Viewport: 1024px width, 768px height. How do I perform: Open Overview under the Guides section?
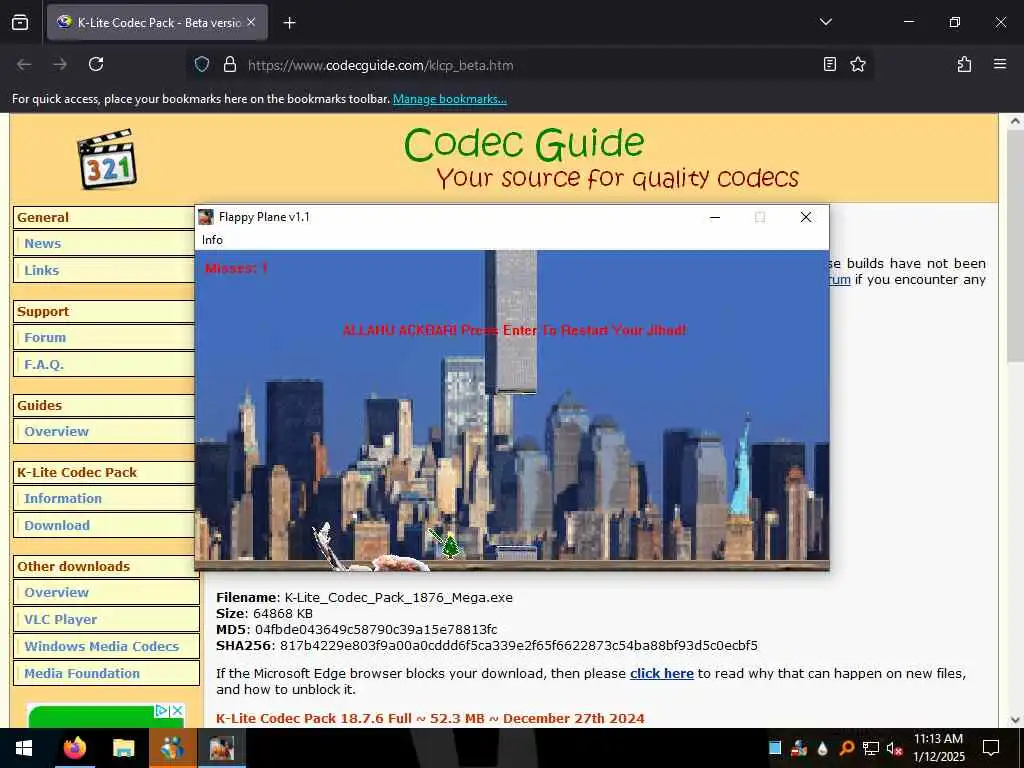(56, 432)
